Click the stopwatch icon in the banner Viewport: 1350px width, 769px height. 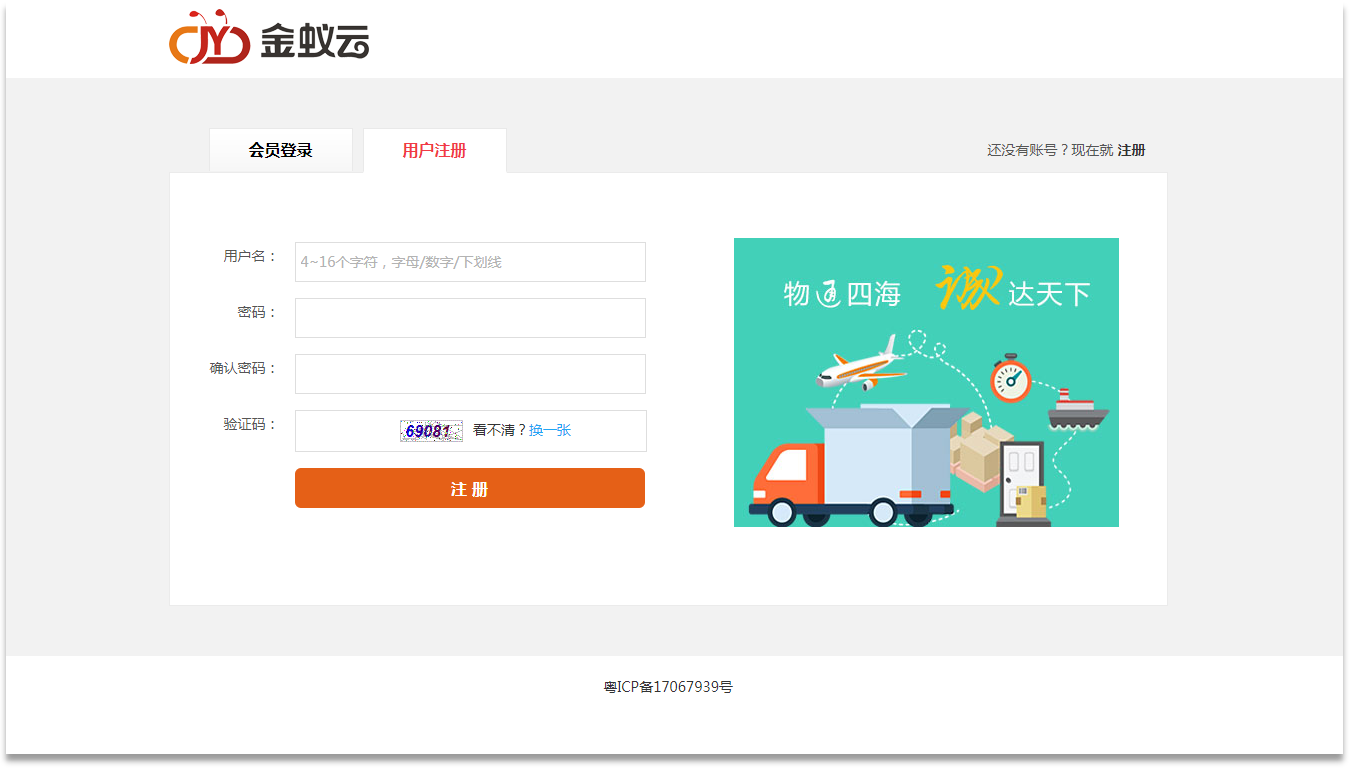click(x=1010, y=378)
